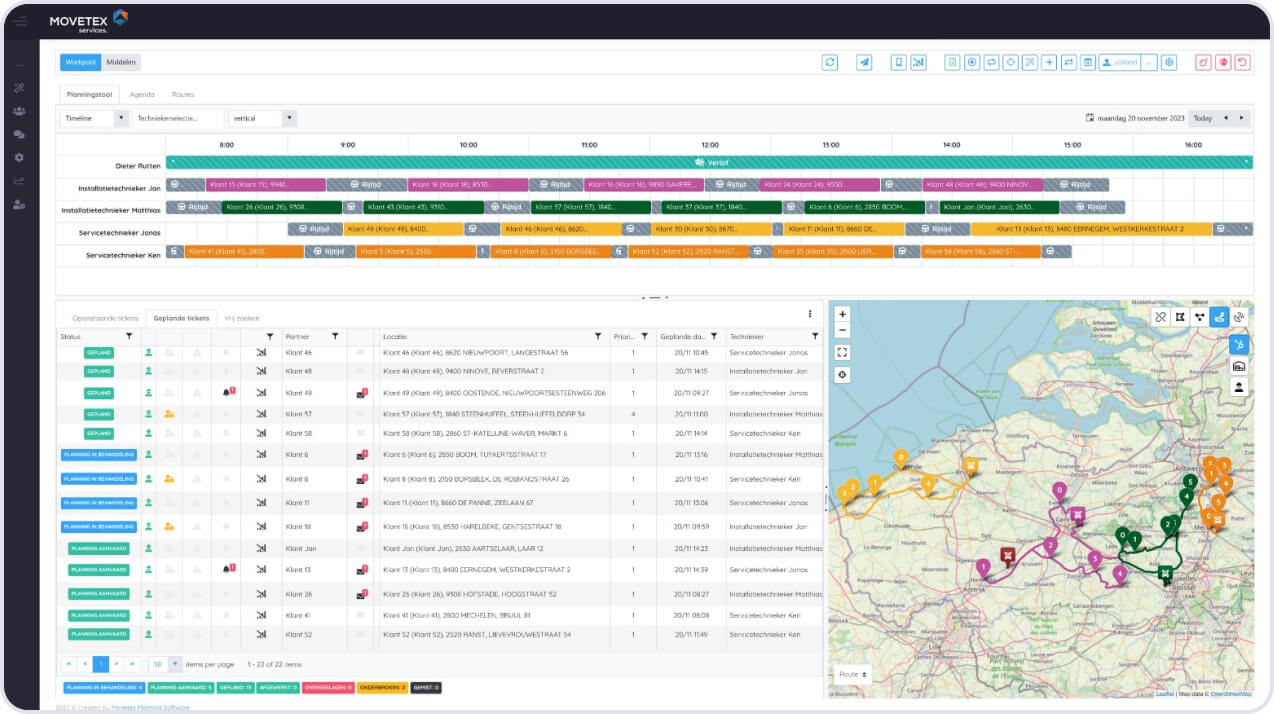Zoom in on the map

click(842, 314)
